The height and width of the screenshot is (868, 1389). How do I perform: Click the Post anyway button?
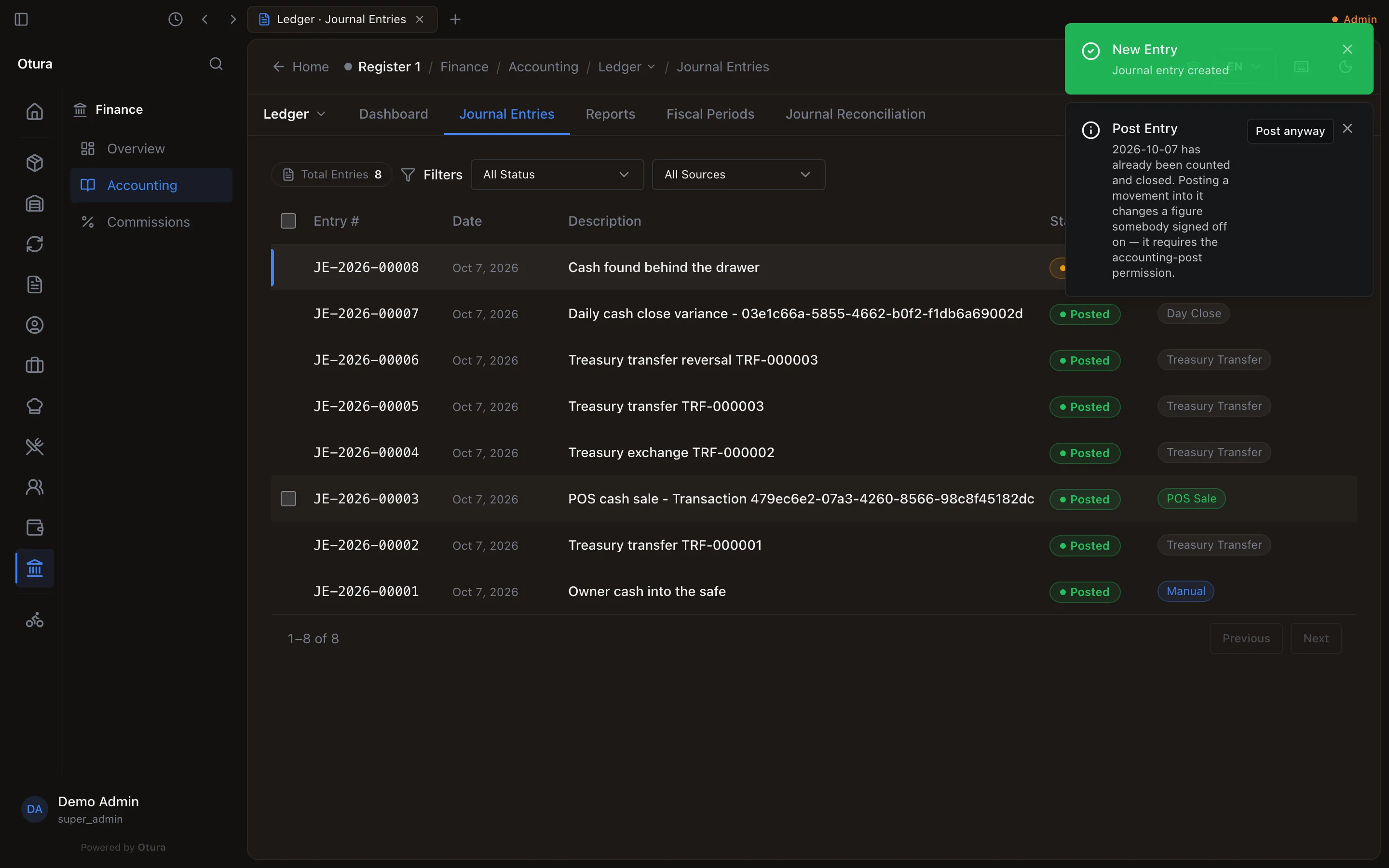coord(1290,131)
